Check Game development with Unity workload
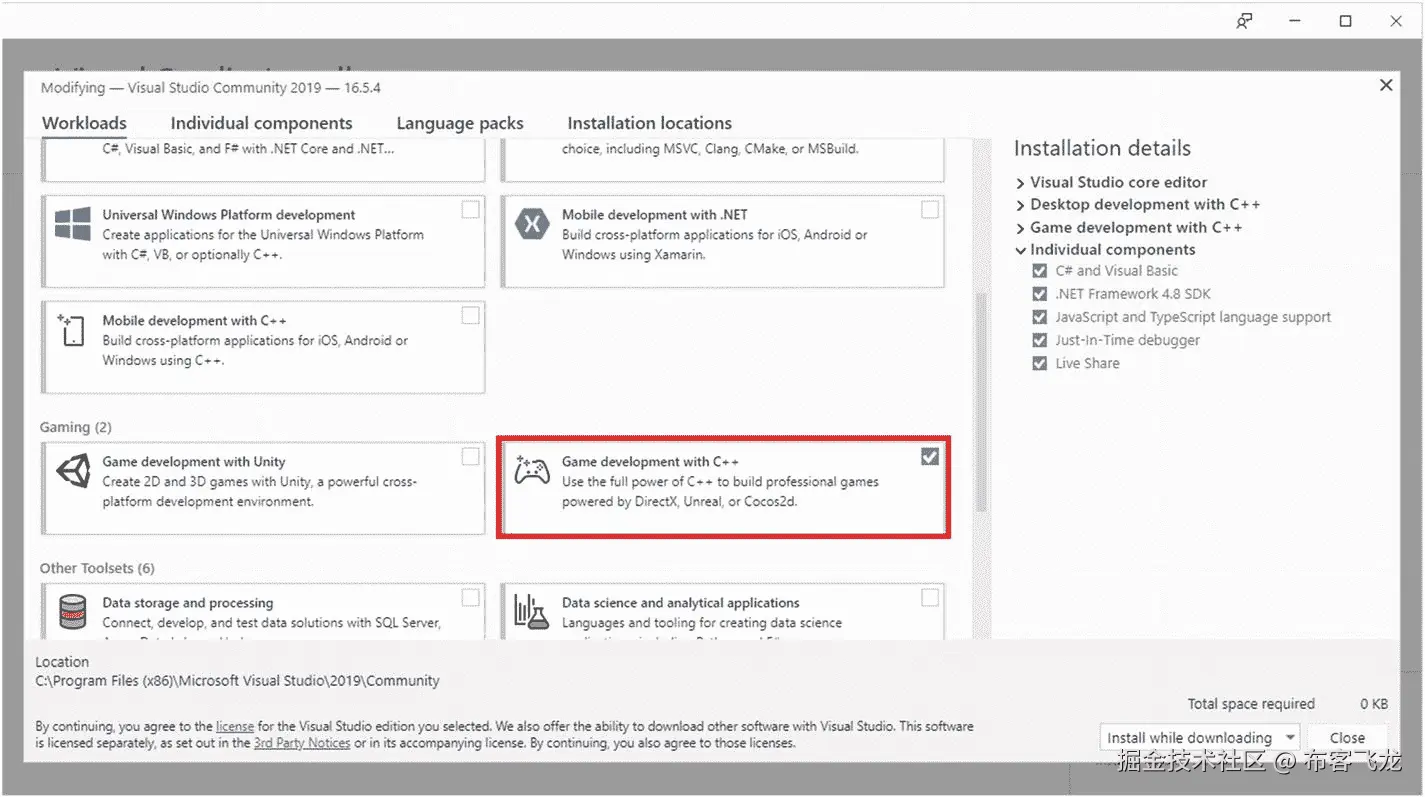The height and width of the screenshot is (797, 1425). (x=470, y=457)
